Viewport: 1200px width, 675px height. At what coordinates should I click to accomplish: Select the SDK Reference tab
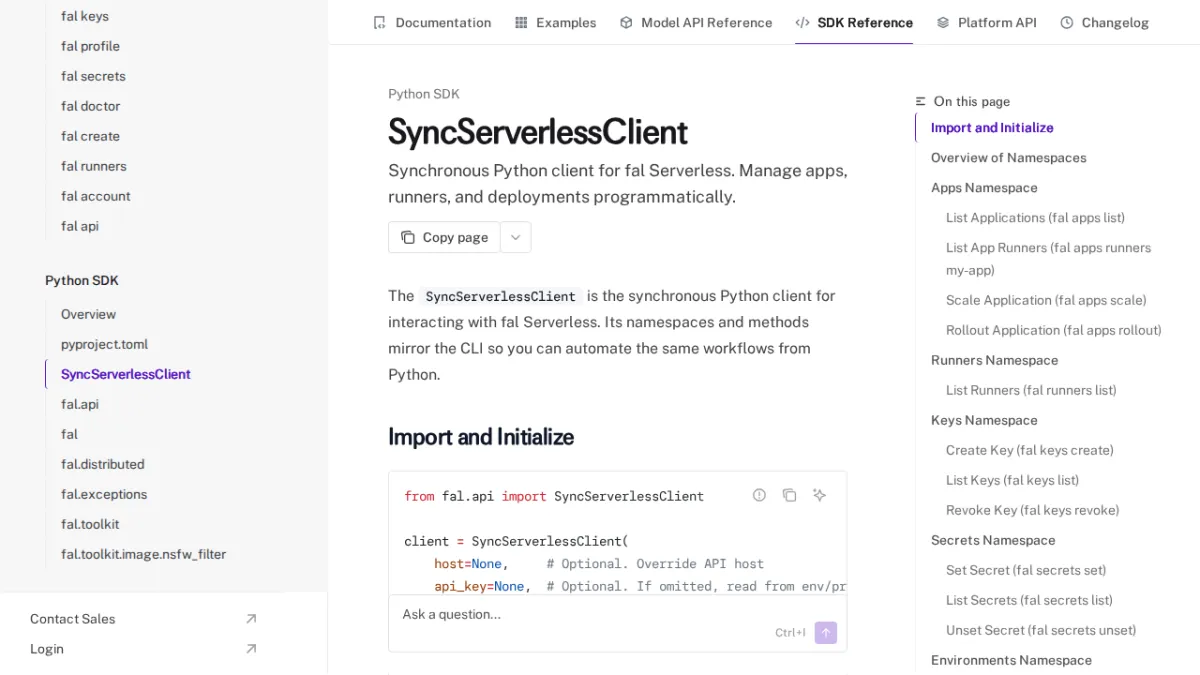(x=854, y=22)
